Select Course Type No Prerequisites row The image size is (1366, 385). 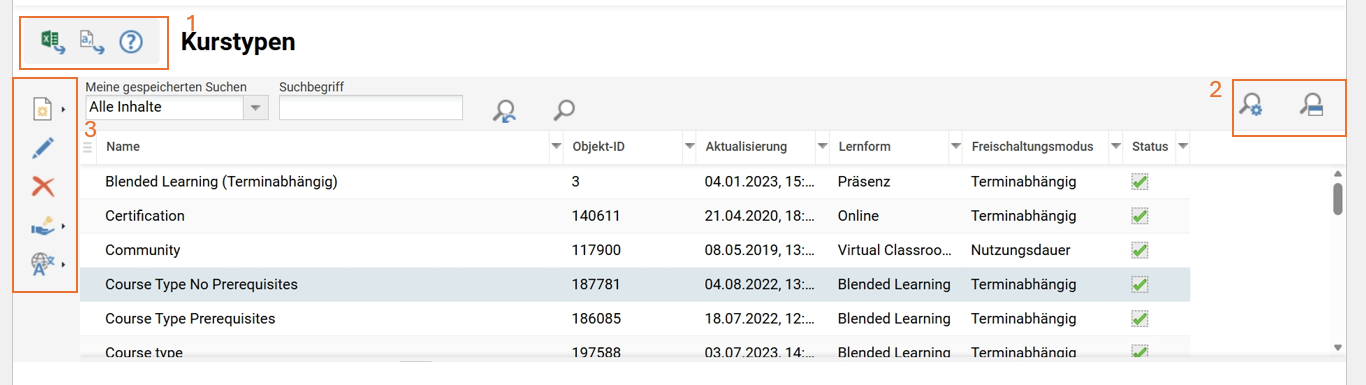[635, 285]
